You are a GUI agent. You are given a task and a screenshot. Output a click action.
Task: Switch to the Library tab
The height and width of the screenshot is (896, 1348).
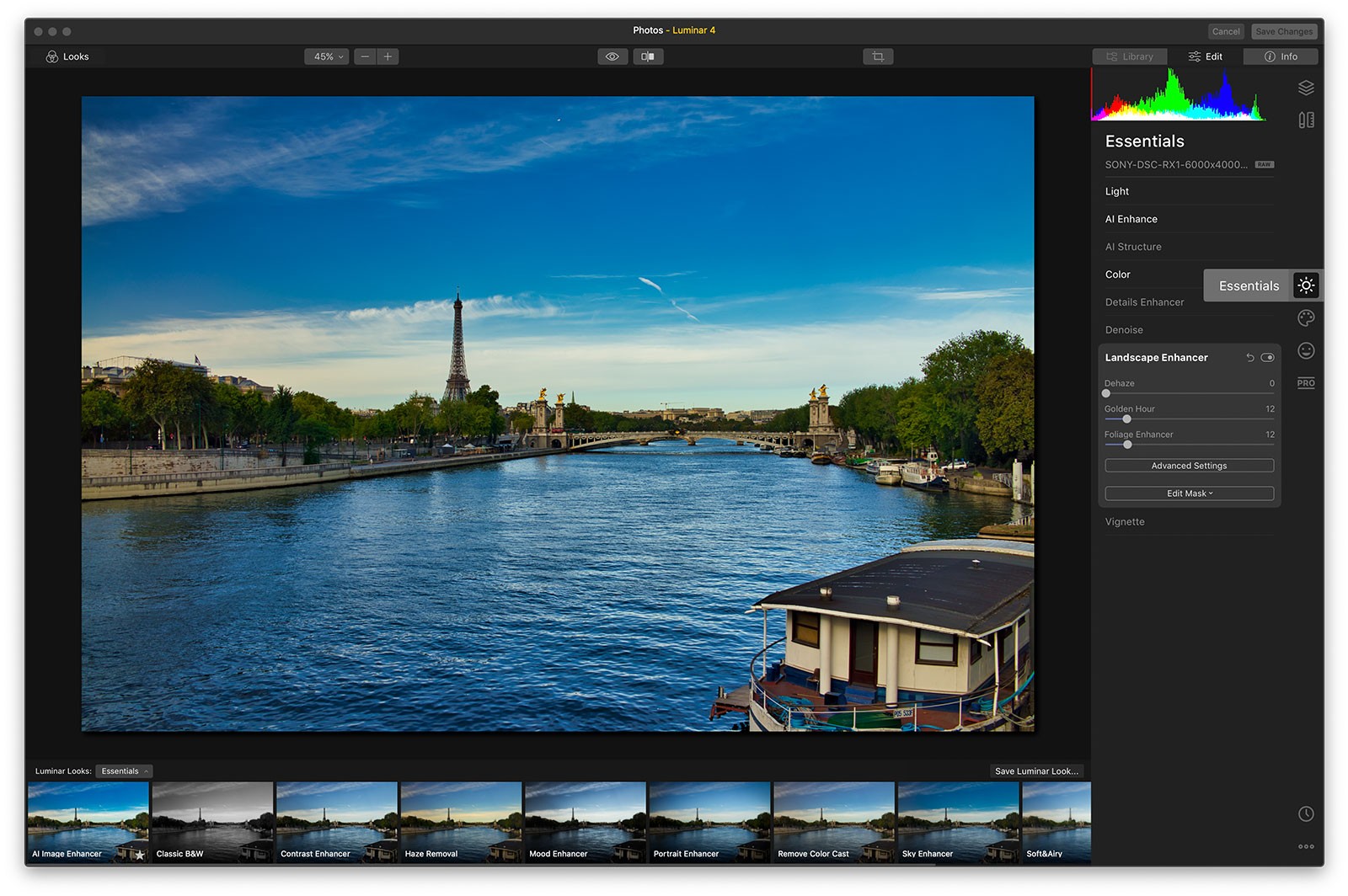1130,56
